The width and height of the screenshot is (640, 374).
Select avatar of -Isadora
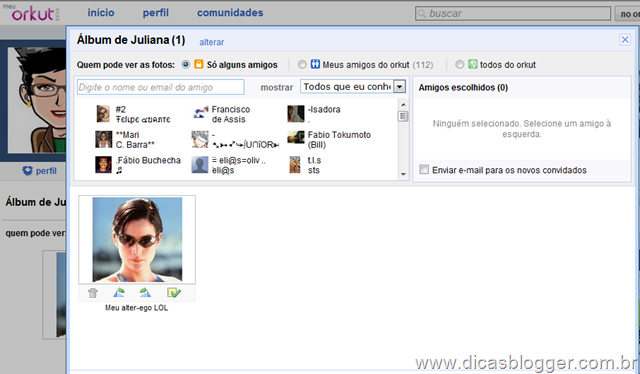click(296, 114)
